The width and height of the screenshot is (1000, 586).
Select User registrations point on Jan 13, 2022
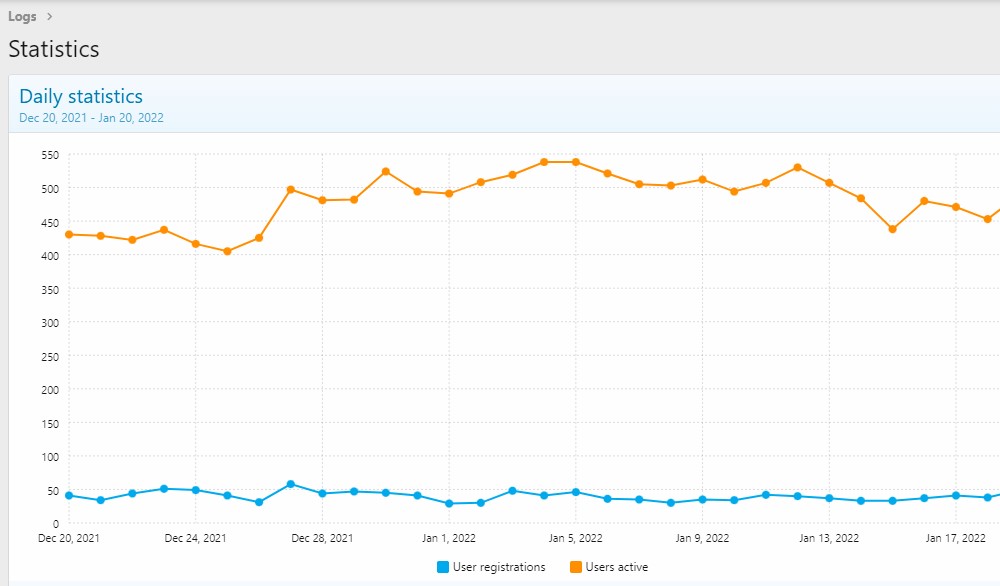pos(829,498)
